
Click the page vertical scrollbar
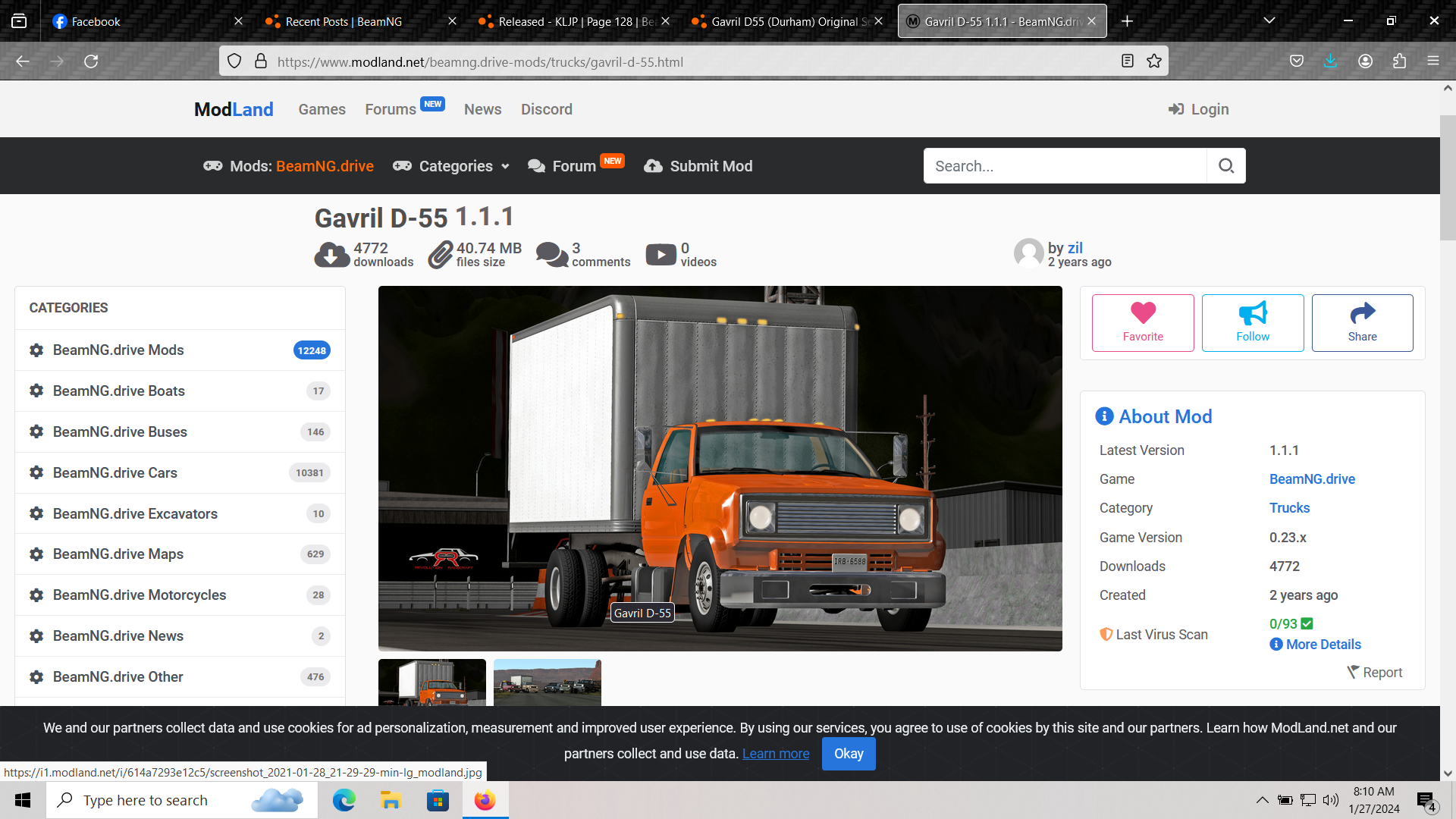[1448, 178]
